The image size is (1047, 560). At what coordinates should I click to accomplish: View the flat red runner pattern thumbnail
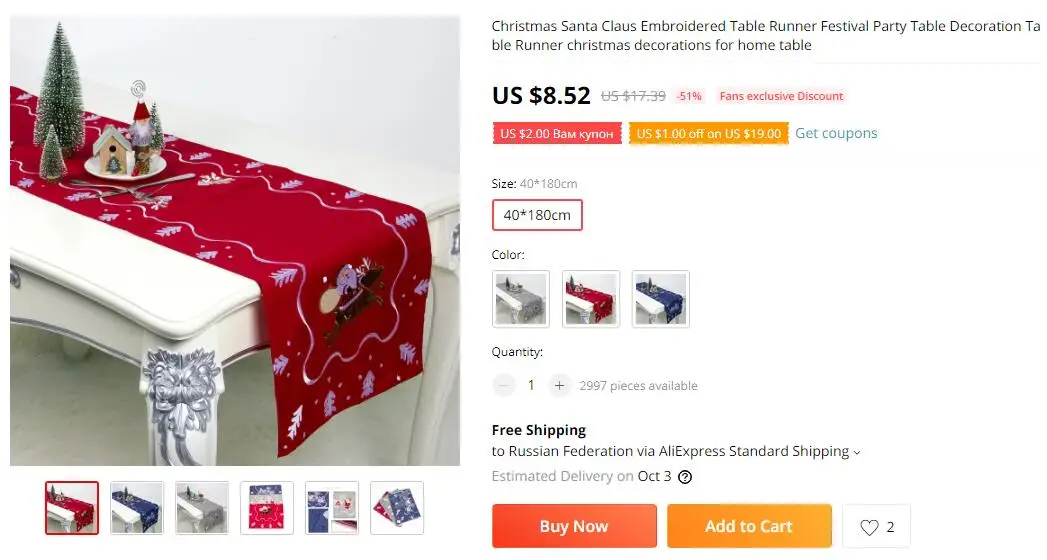[x=266, y=508]
